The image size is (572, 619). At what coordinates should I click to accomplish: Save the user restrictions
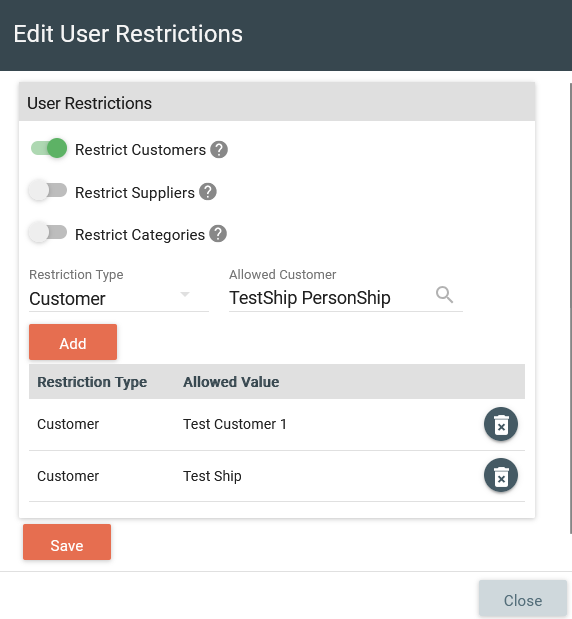[67, 542]
